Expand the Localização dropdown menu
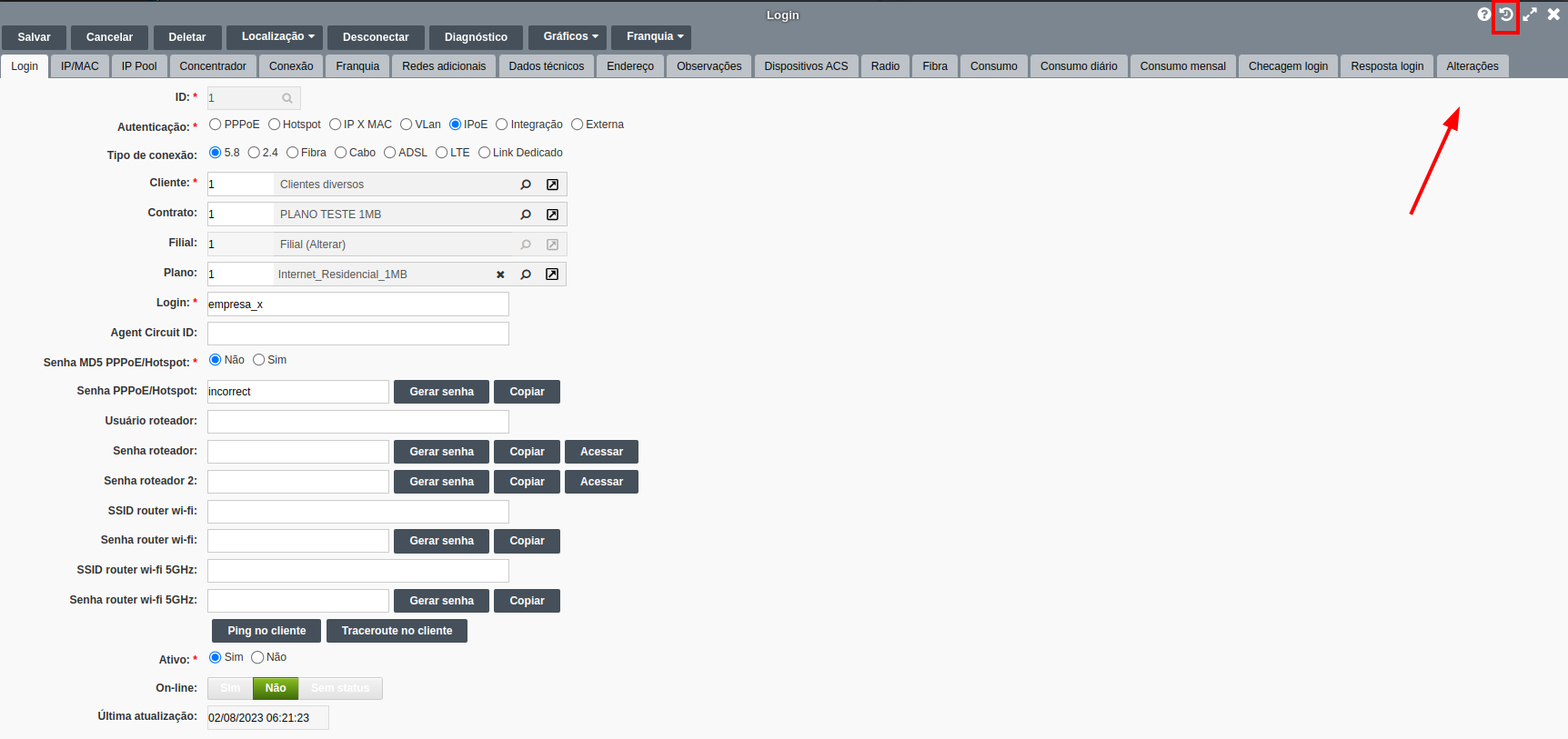 (277, 37)
